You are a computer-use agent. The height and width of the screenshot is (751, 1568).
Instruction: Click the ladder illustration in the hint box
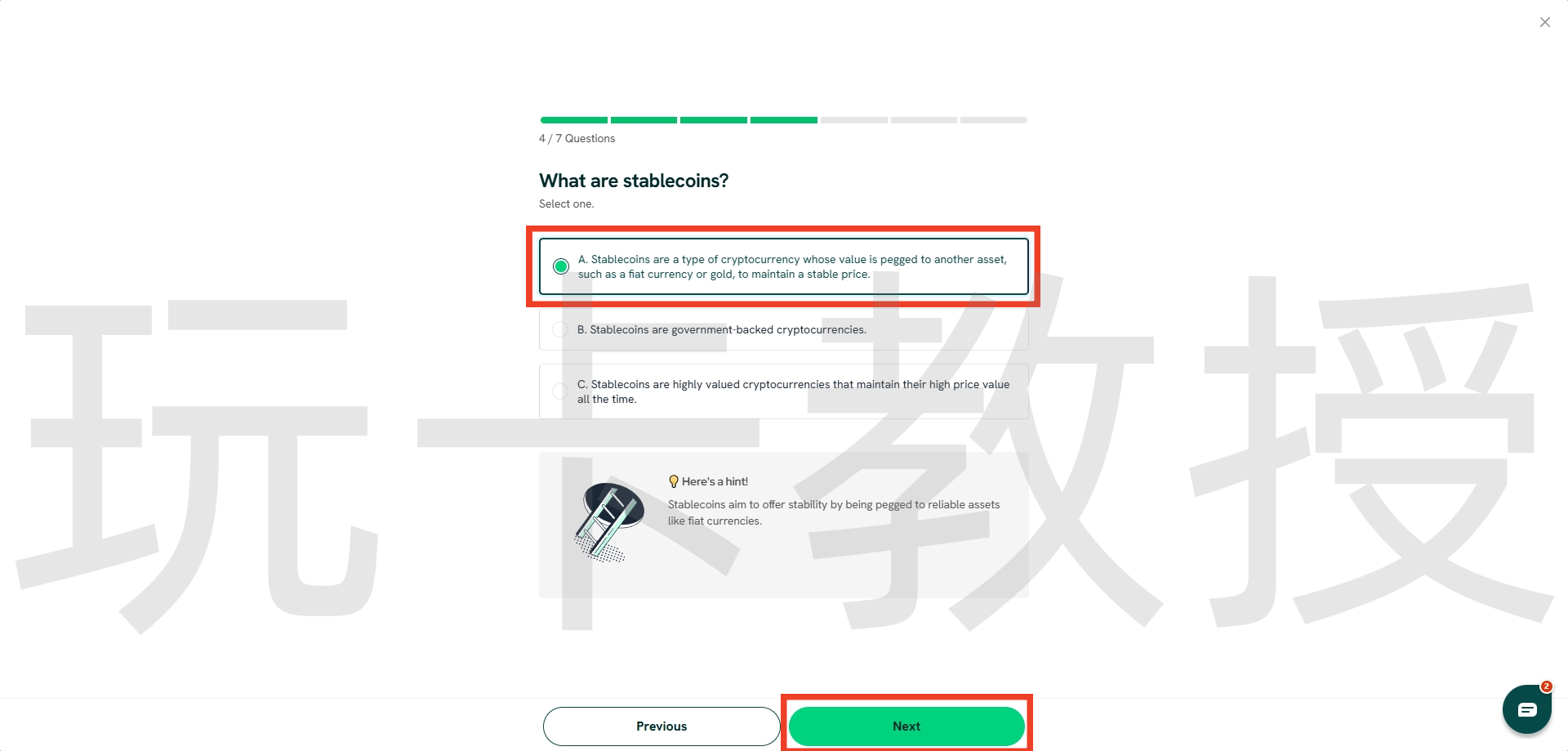tap(608, 521)
